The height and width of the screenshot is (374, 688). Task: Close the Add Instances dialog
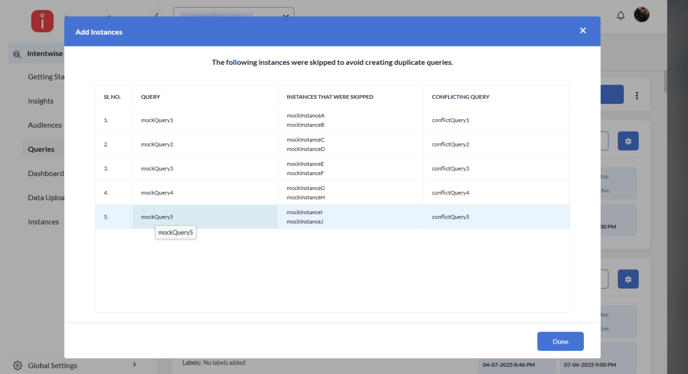[x=582, y=31]
